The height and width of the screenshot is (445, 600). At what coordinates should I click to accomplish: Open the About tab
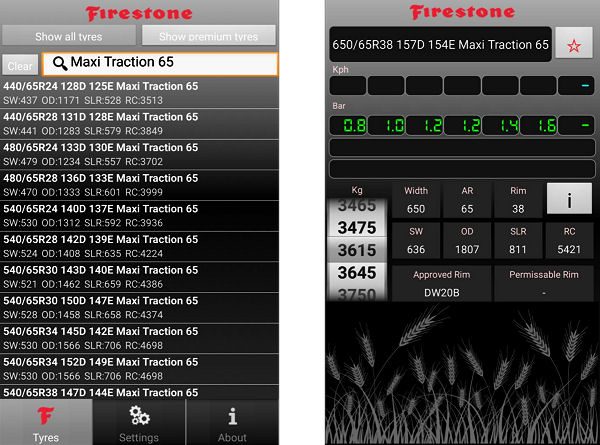click(x=232, y=422)
